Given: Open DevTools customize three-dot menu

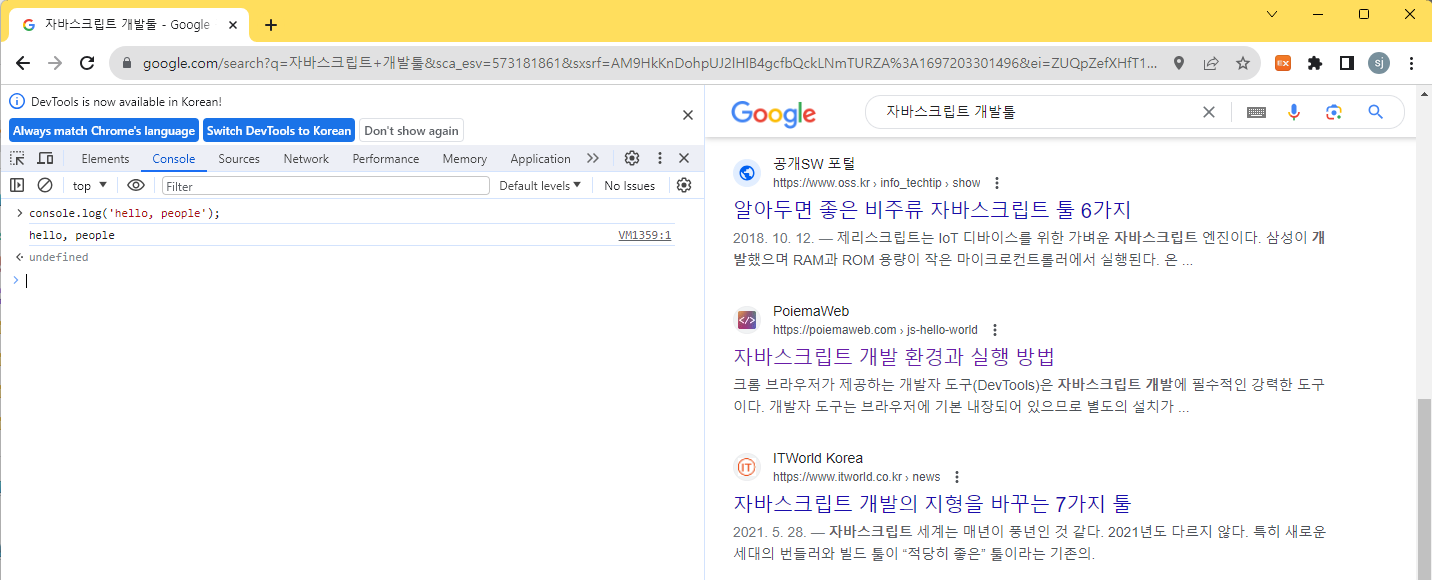Looking at the screenshot, I should pyautogui.click(x=660, y=158).
